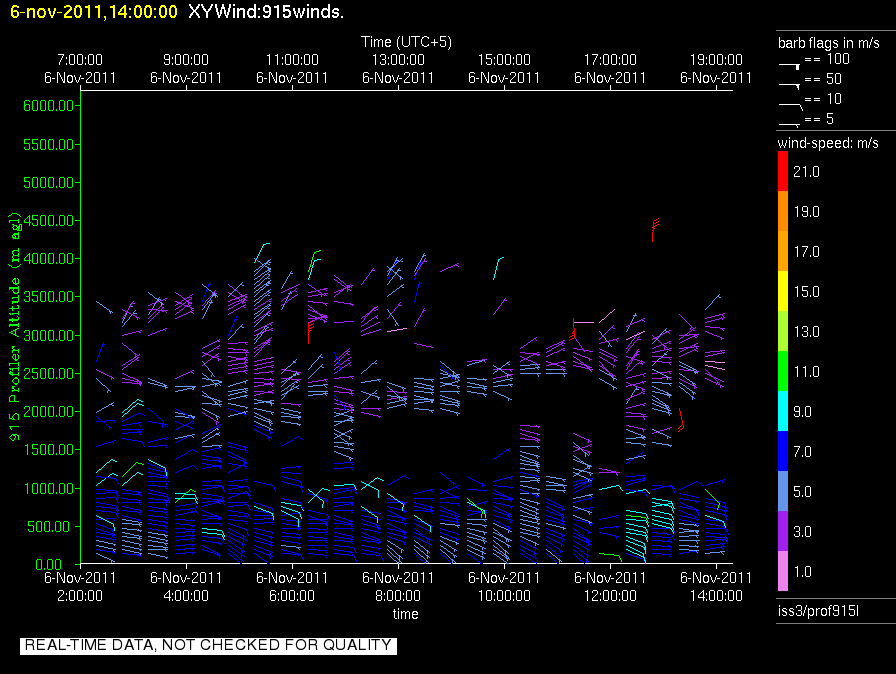Click the barb flag icon for 100
This screenshot has height=674, width=896.
pos(790,66)
